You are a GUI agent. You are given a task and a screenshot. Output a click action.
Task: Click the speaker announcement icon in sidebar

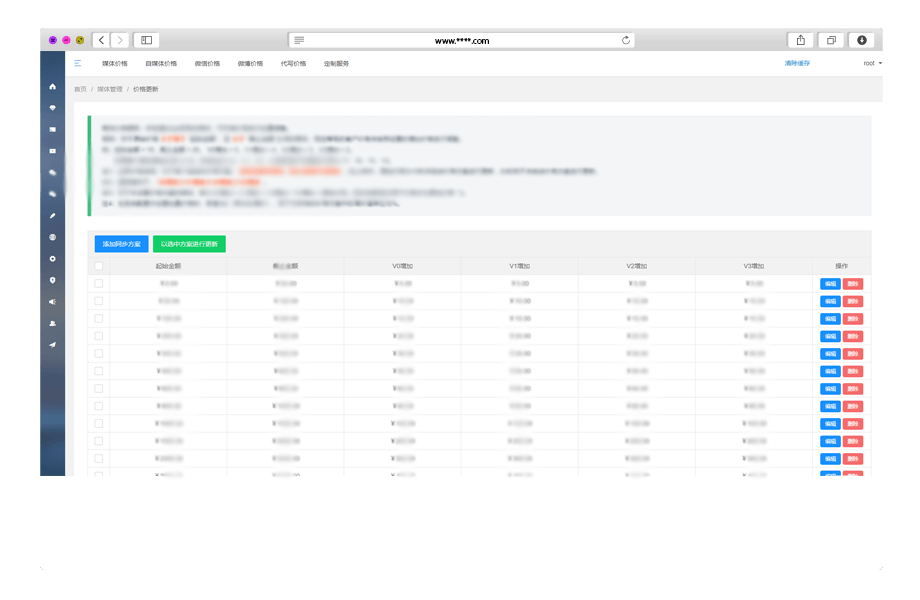52,301
